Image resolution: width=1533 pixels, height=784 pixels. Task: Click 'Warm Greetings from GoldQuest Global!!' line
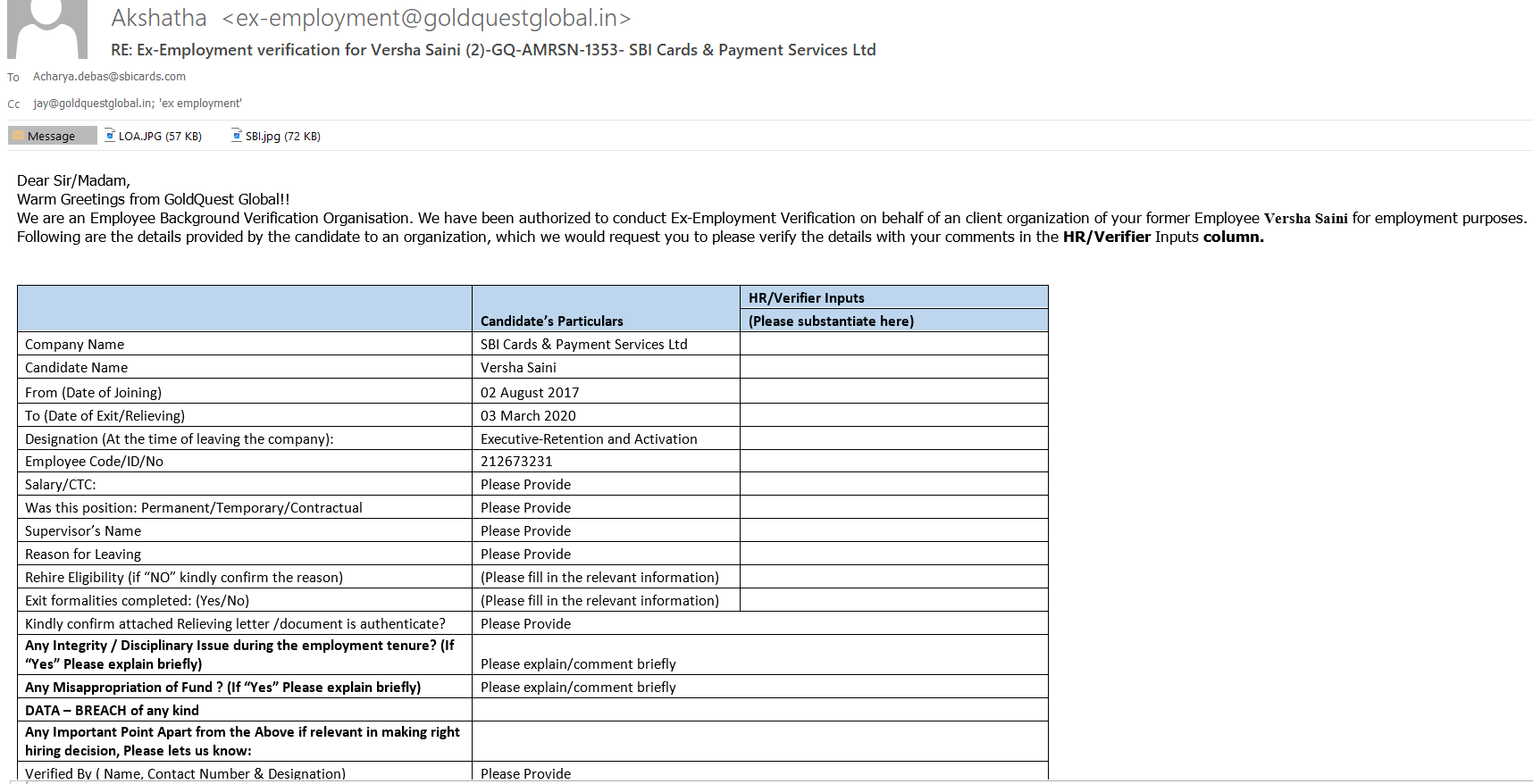pyautogui.click(x=153, y=199)
